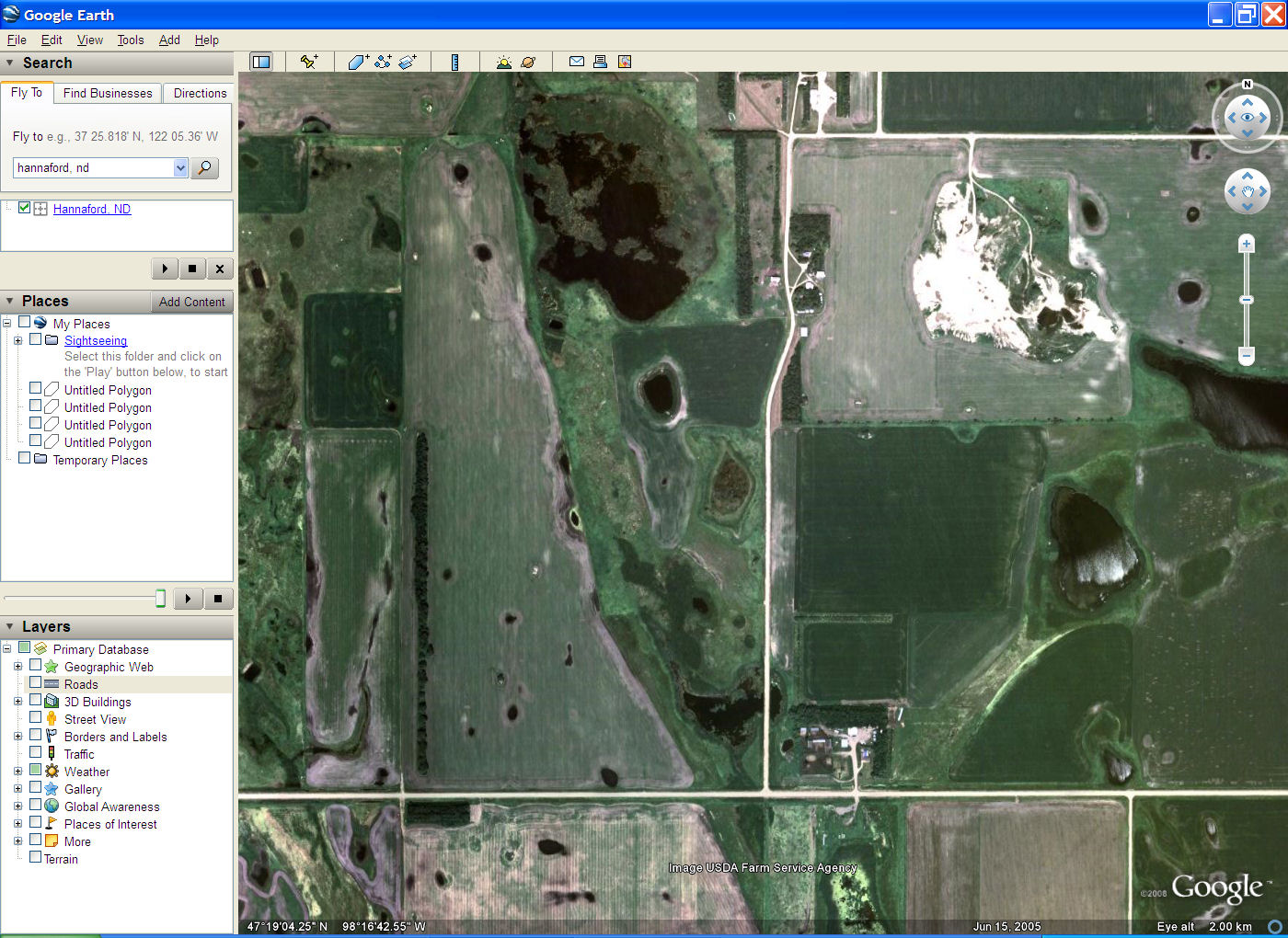Collapse the Layers panel triangle
Screen dimensions: 1288x938
click(x=10, y=626)
